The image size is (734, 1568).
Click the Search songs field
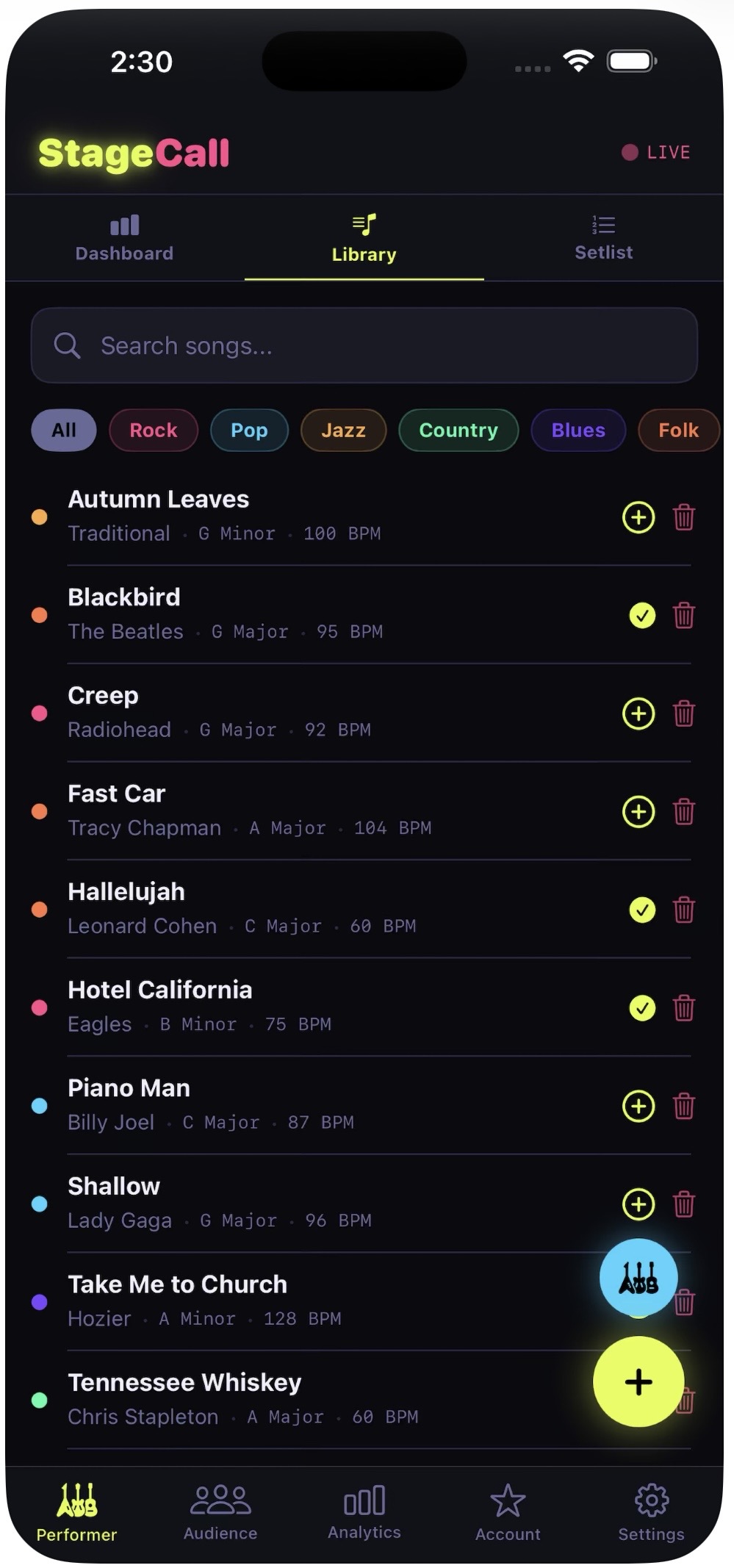pyautogui.click(x=364, y=345)
